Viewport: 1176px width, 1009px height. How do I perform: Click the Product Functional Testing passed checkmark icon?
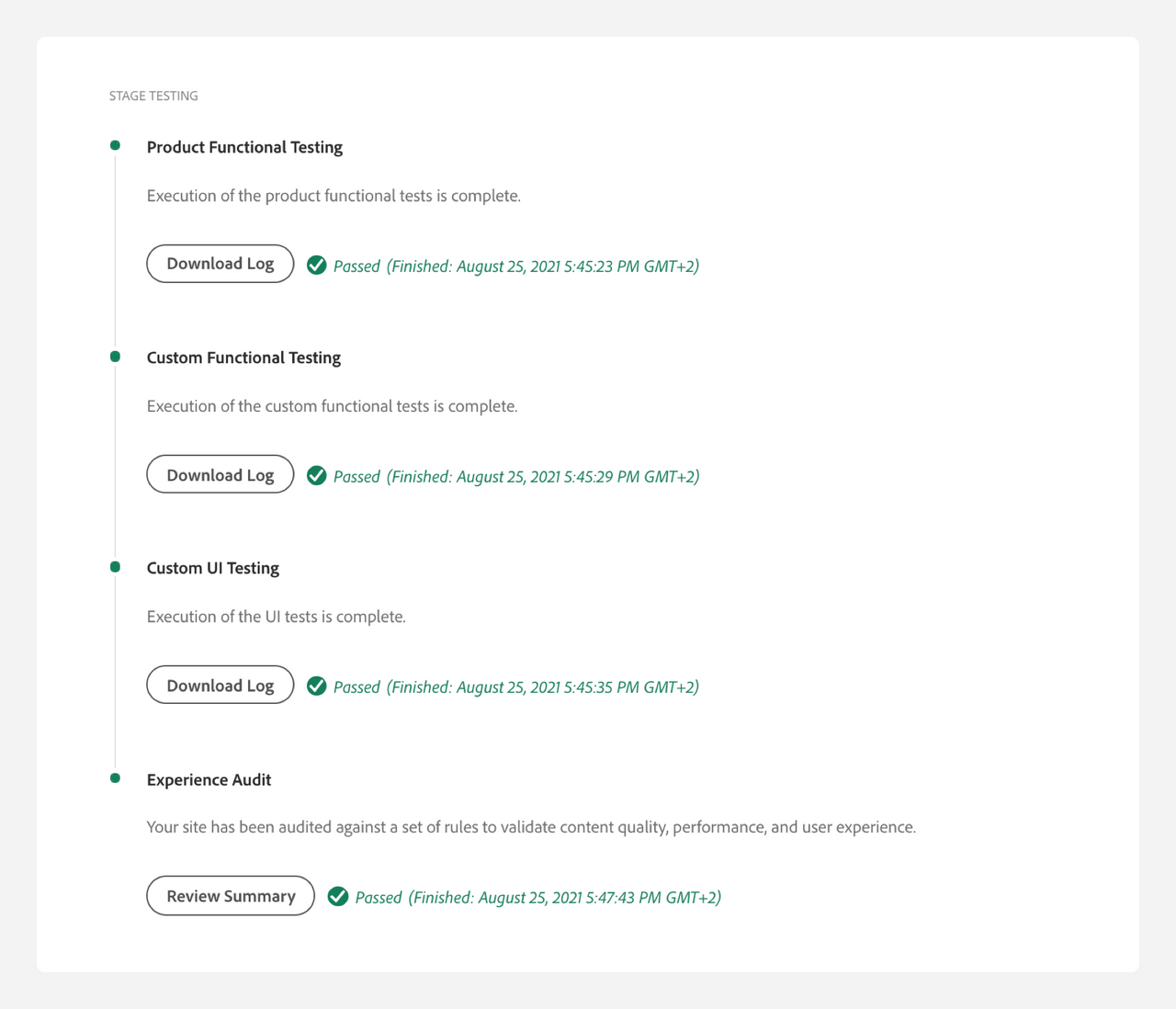click(316, 266)
